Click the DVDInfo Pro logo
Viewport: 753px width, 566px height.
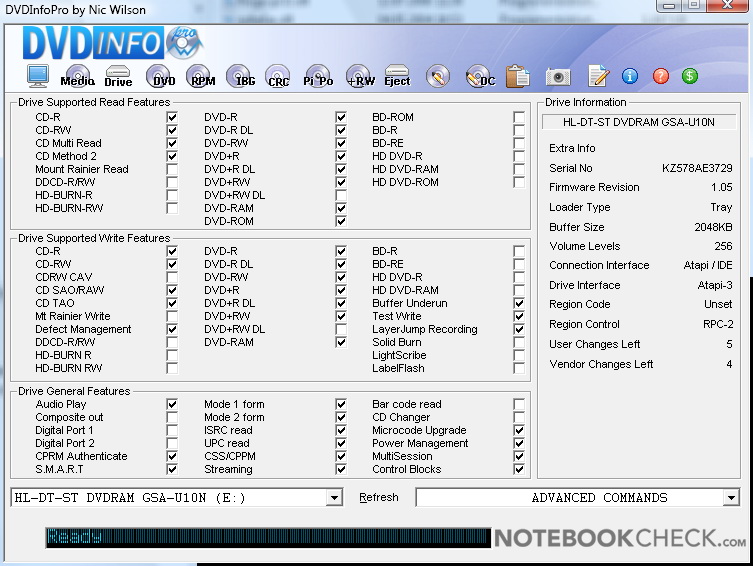click(113, 43)
